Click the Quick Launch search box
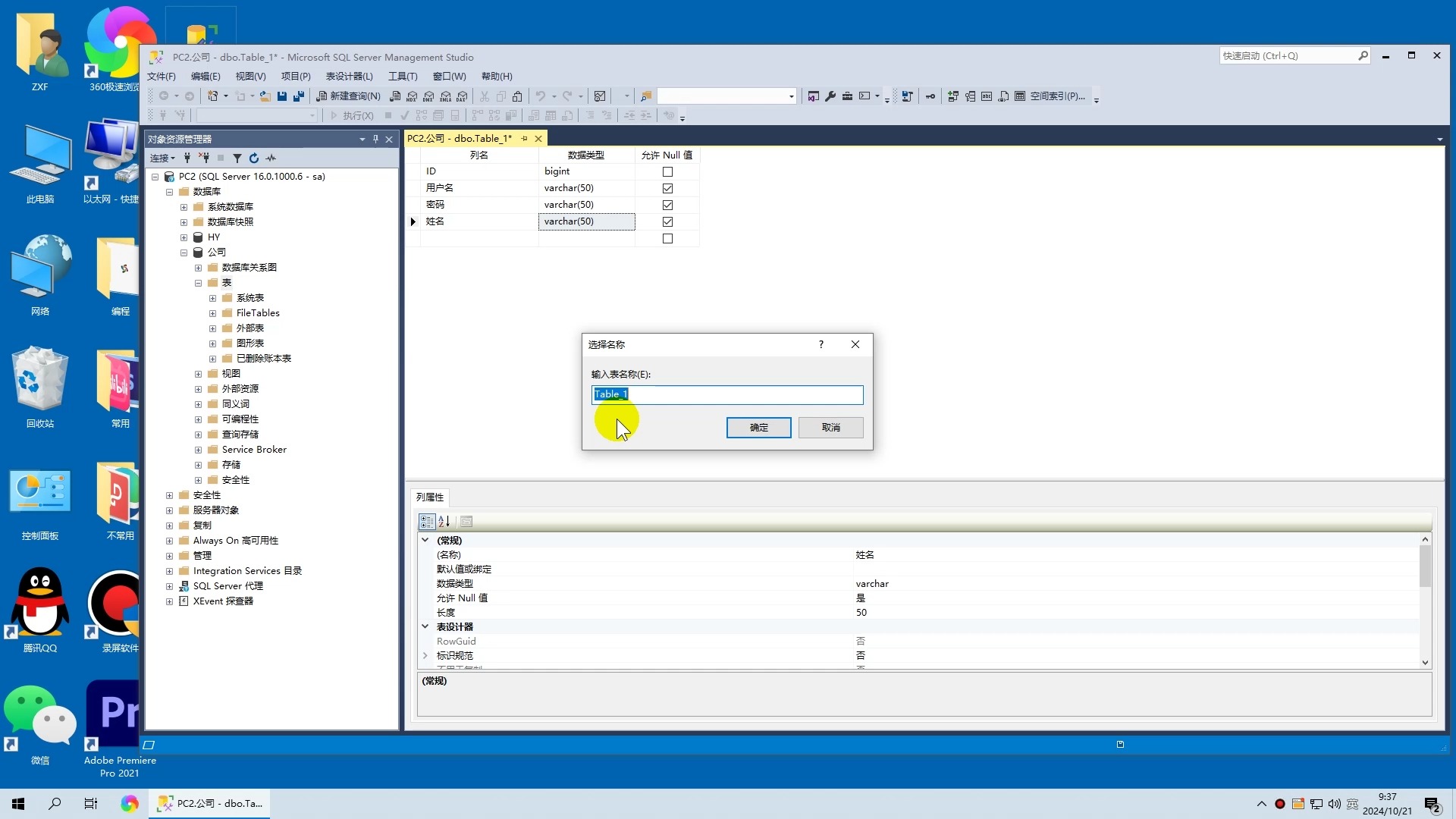Image resolution: width=1456 pixels, height=819 pixels. (x=1294, y=56)
